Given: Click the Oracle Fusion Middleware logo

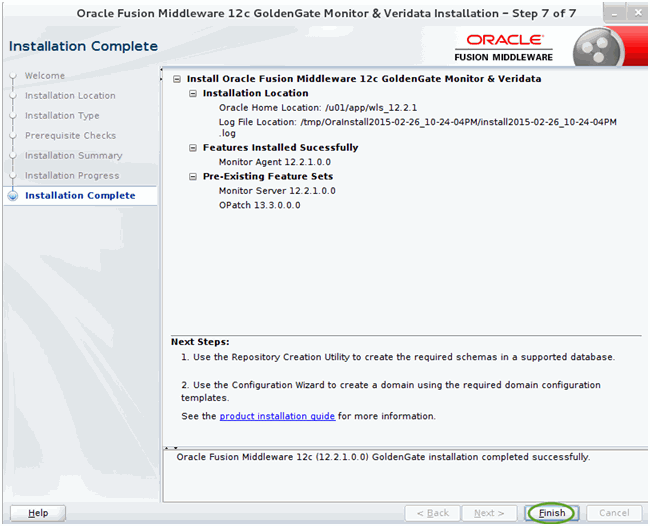Looking at the screenshot, I should (x=504, y=48).
